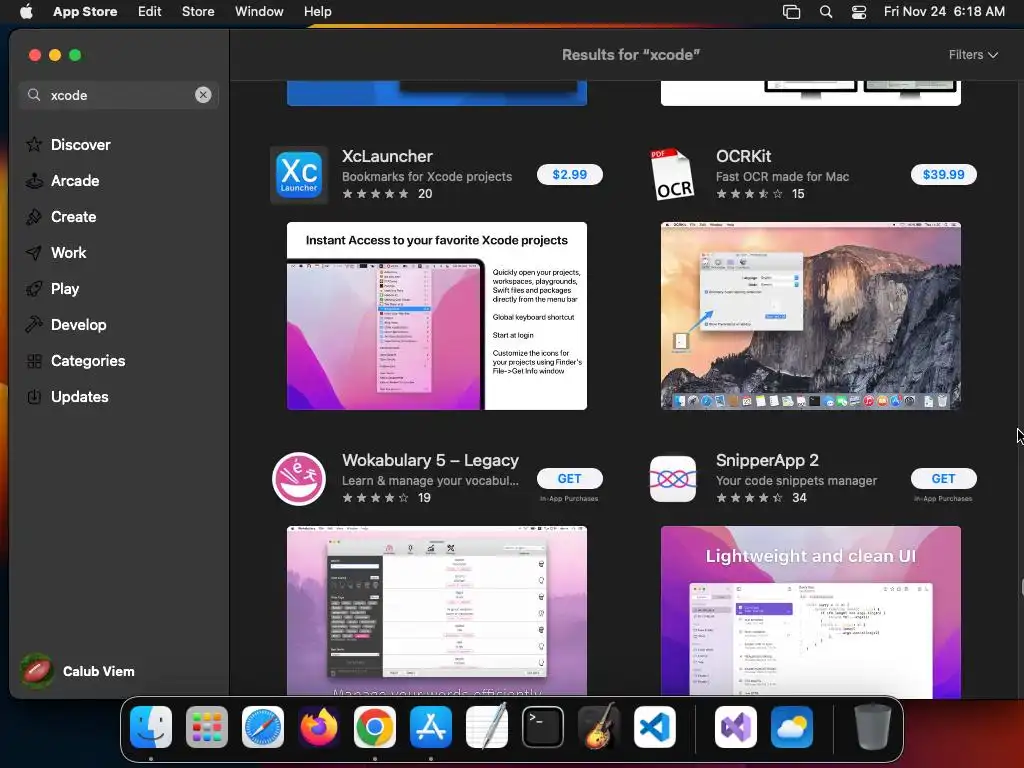Click "Fast OCR made for Mac" subtitle

pos(782,176)
